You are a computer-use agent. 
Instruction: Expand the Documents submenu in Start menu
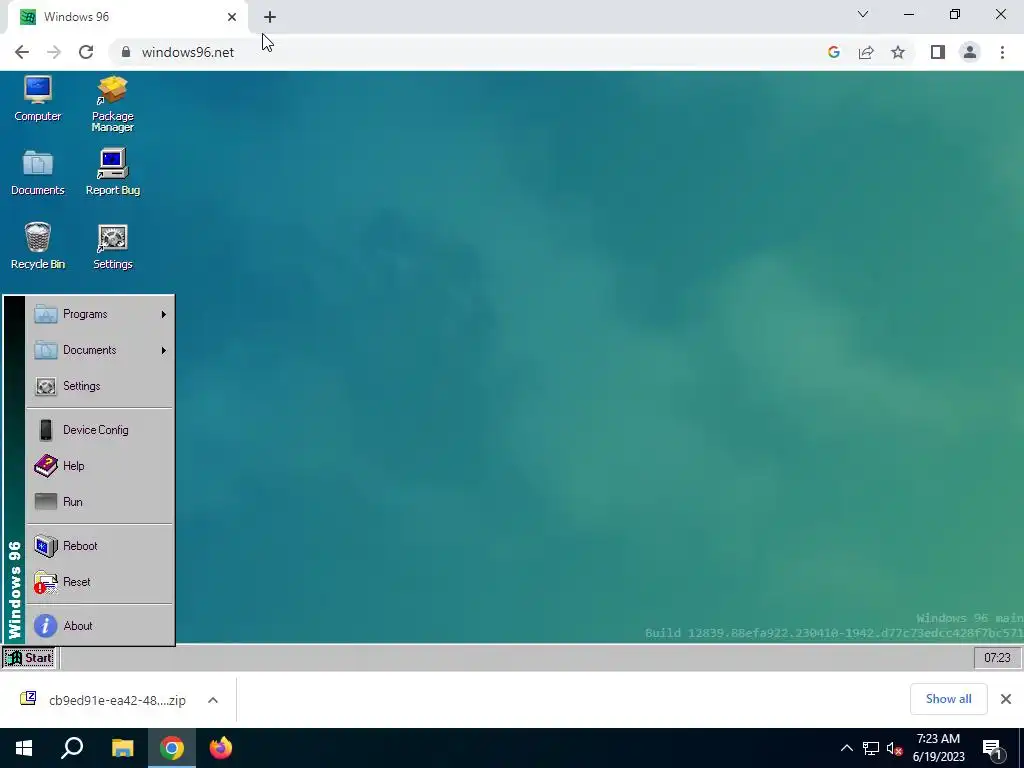click(100, 350)
